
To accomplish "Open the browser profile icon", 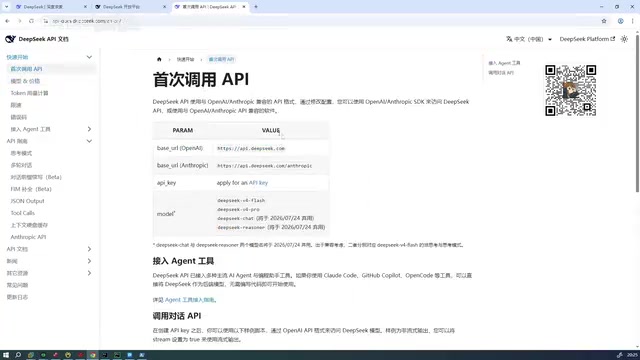I will click(620, 21).
